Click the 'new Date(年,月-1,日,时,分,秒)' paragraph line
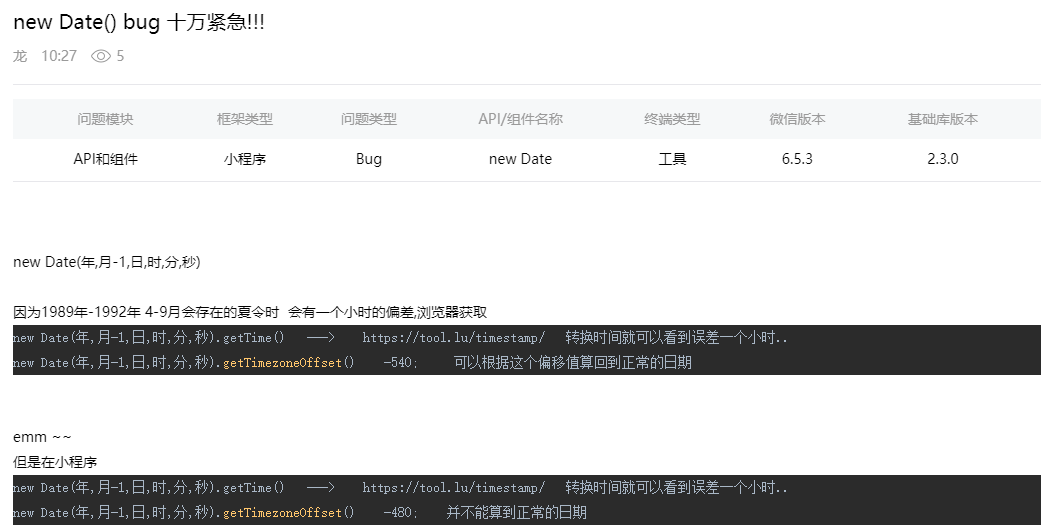 106,262
